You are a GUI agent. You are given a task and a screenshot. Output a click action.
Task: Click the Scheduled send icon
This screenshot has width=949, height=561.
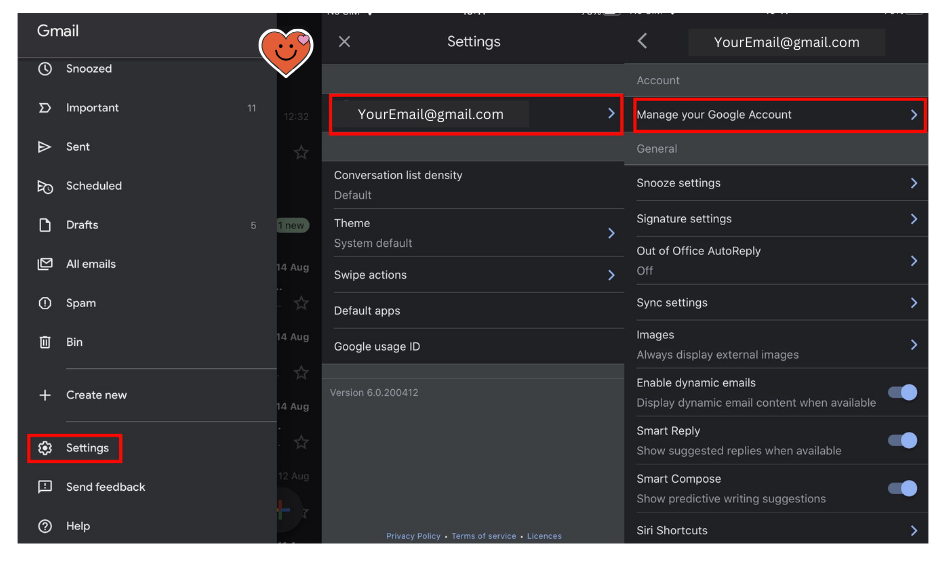coord(45,186)
